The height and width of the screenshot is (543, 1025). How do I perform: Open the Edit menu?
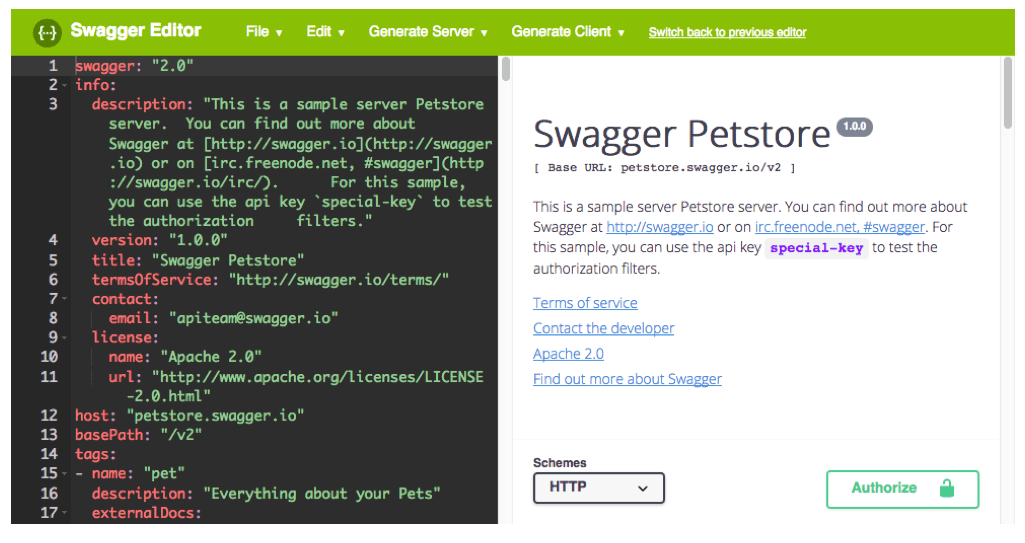(325, 32)
